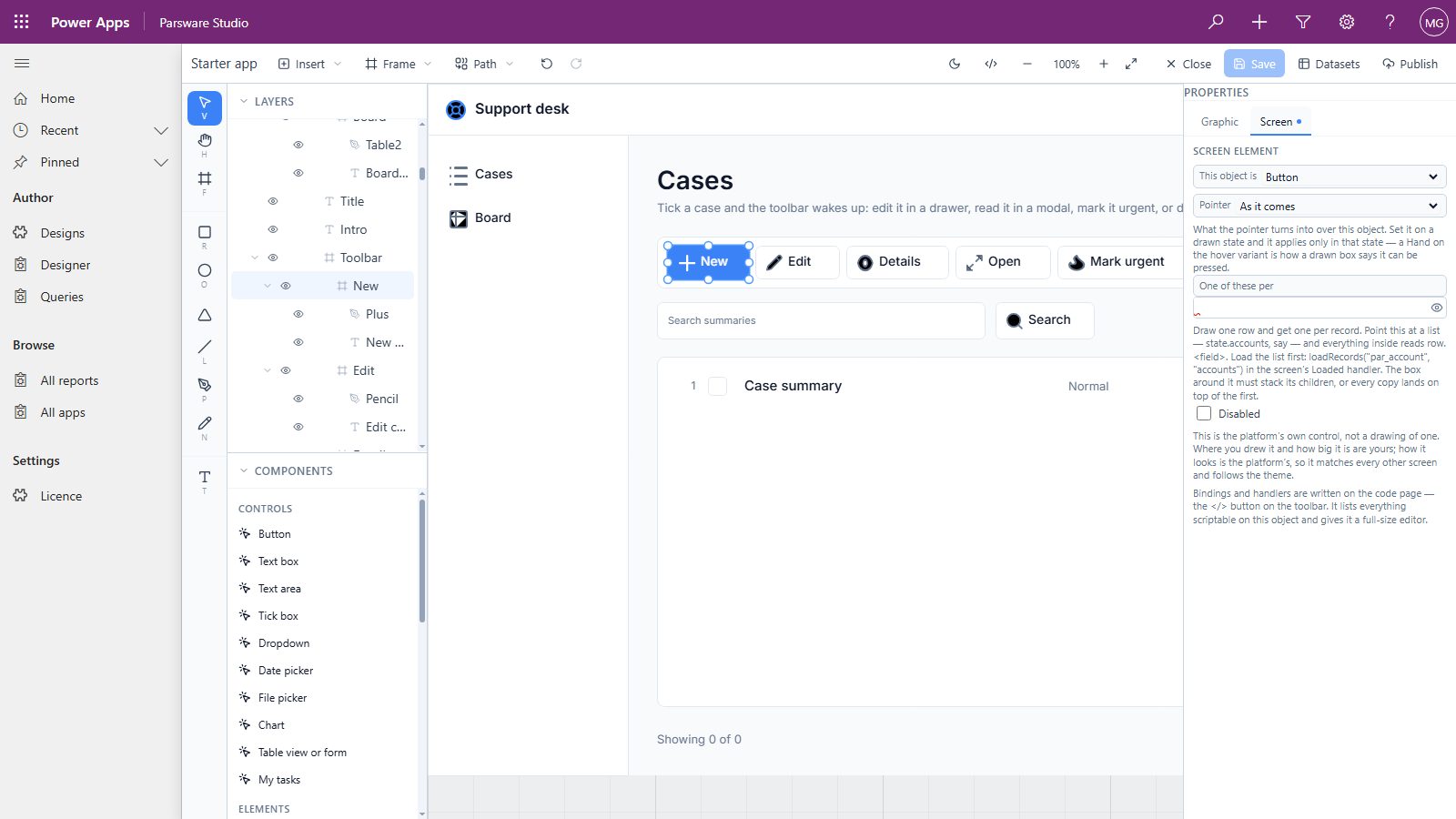Tick the checkbox in the Case summary row

click(x=718, y=386)
